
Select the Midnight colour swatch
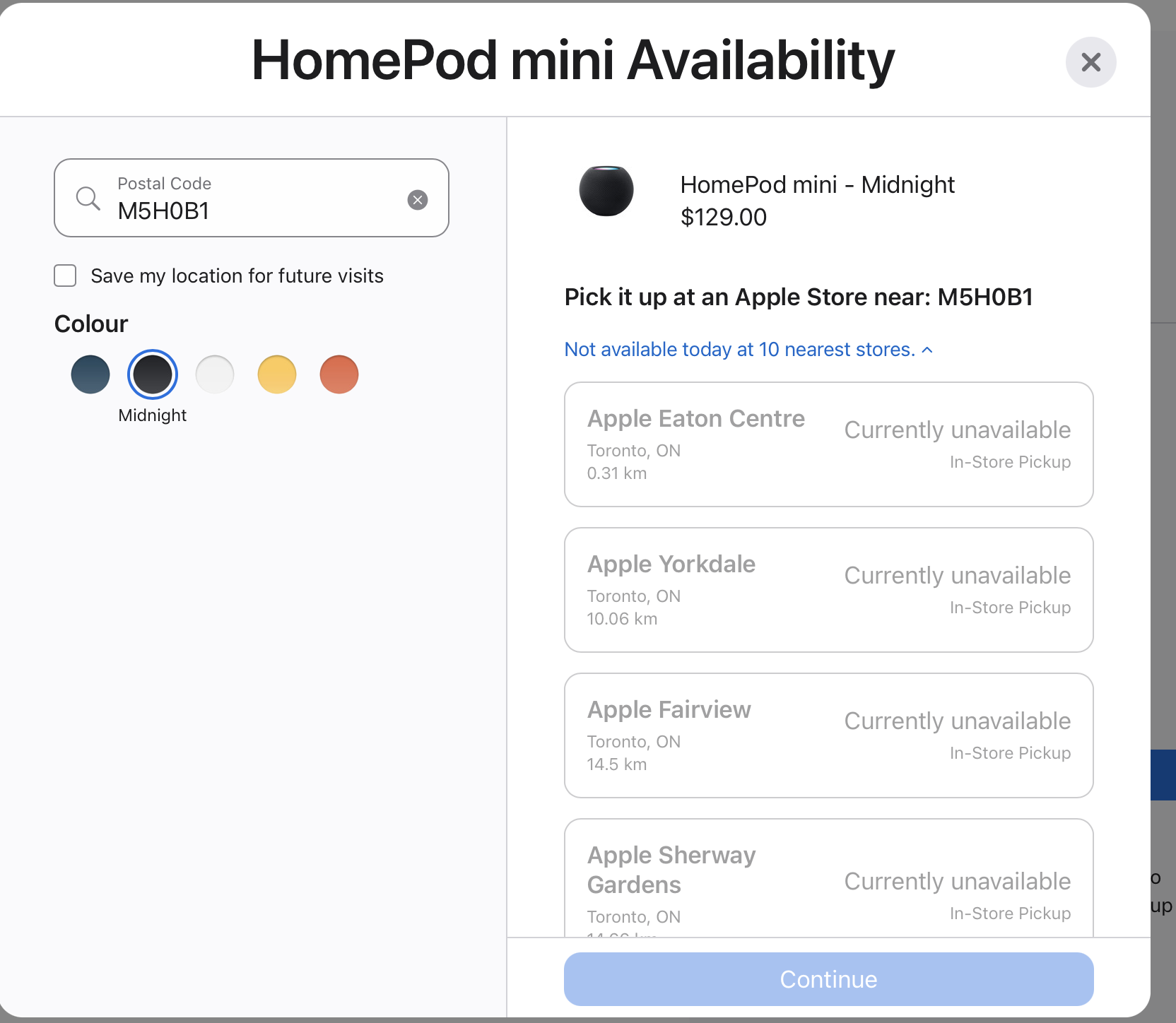tap(153, 374)
